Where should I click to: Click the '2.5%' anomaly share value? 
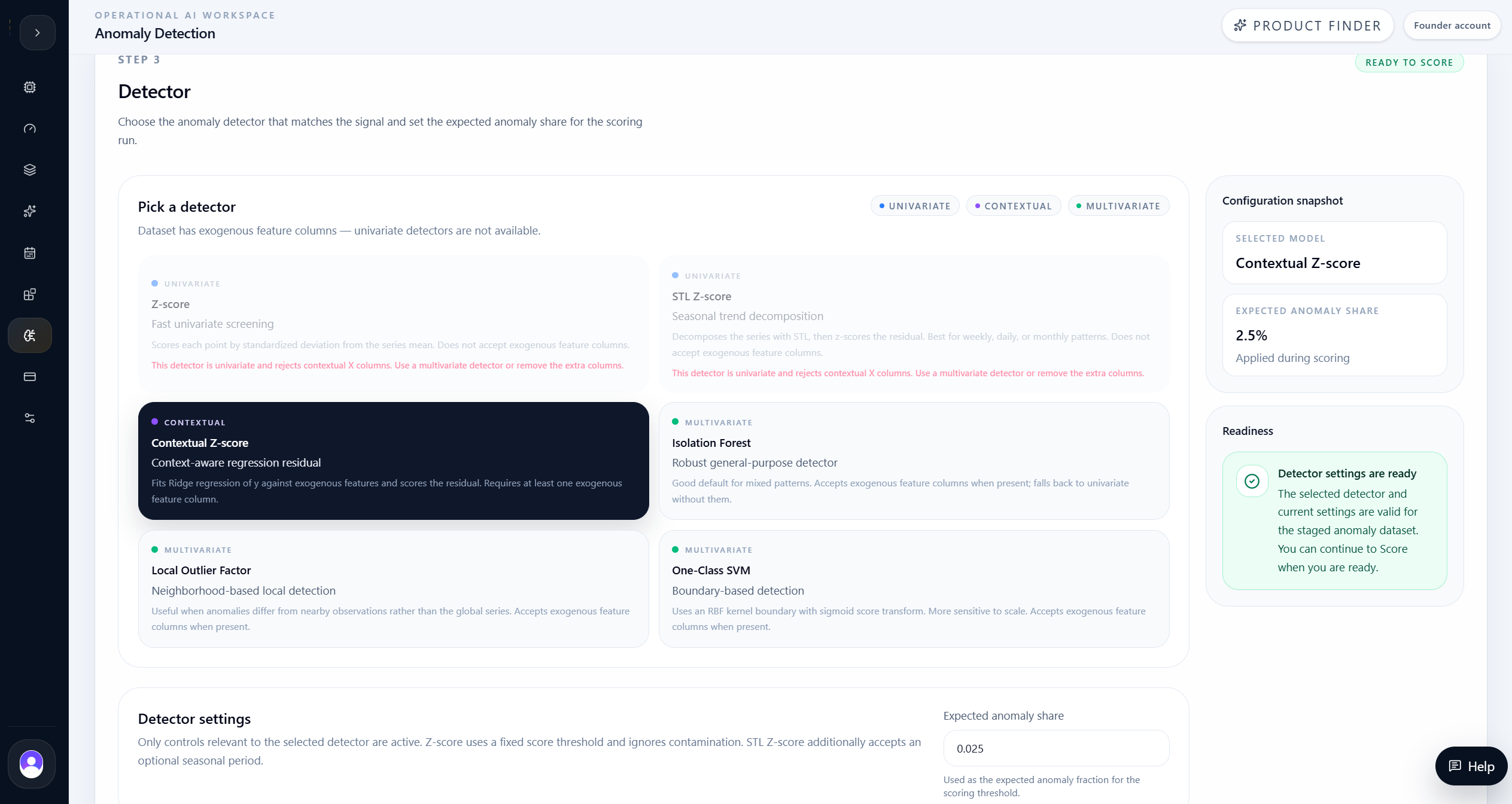point(1251,336)
